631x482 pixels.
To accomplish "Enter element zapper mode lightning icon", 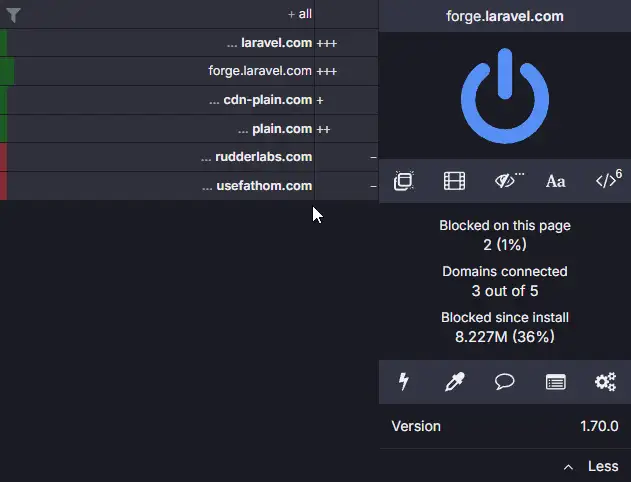I will (404, 381).
